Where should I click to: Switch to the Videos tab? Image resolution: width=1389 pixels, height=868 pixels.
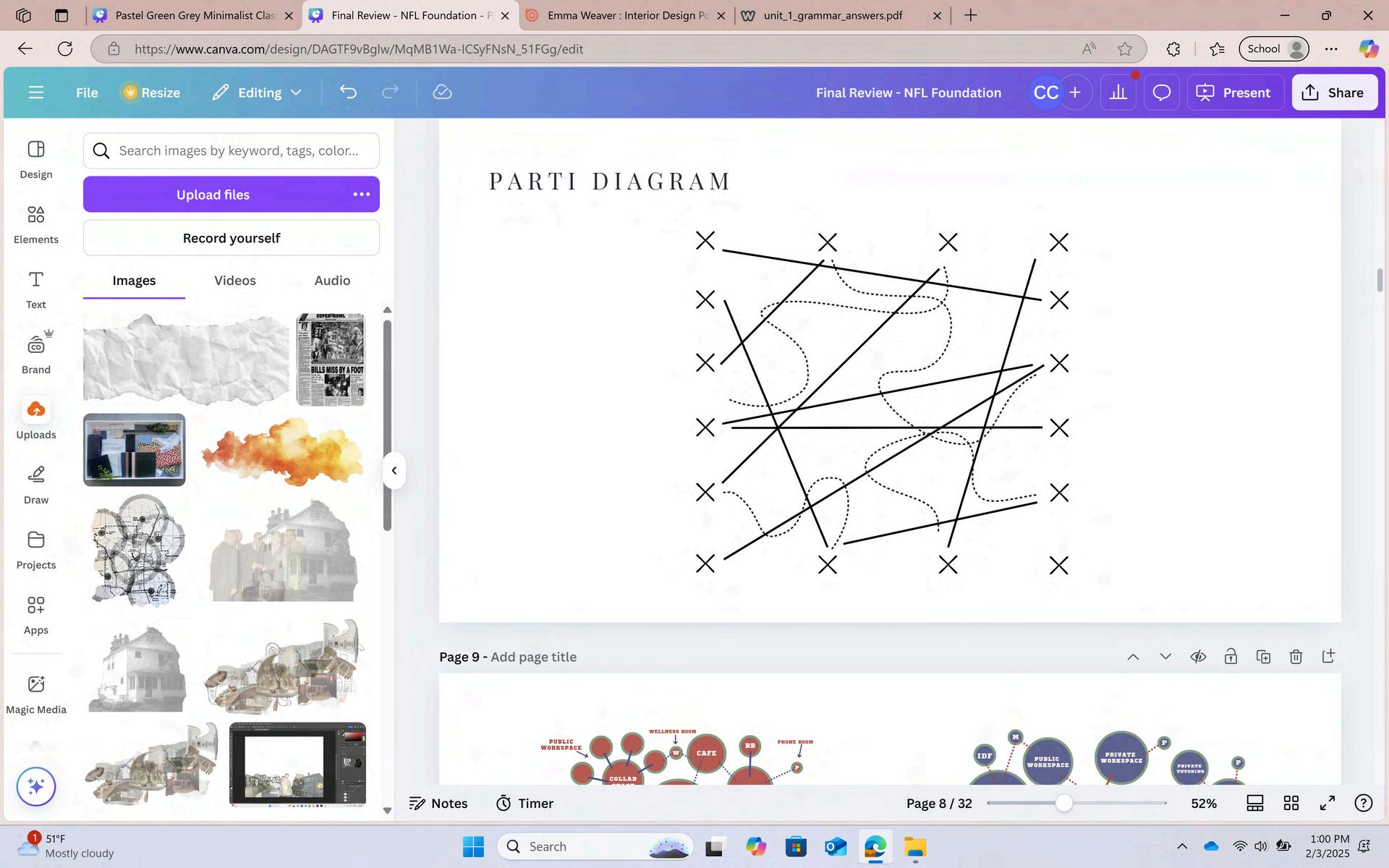[x=234, y=281]
